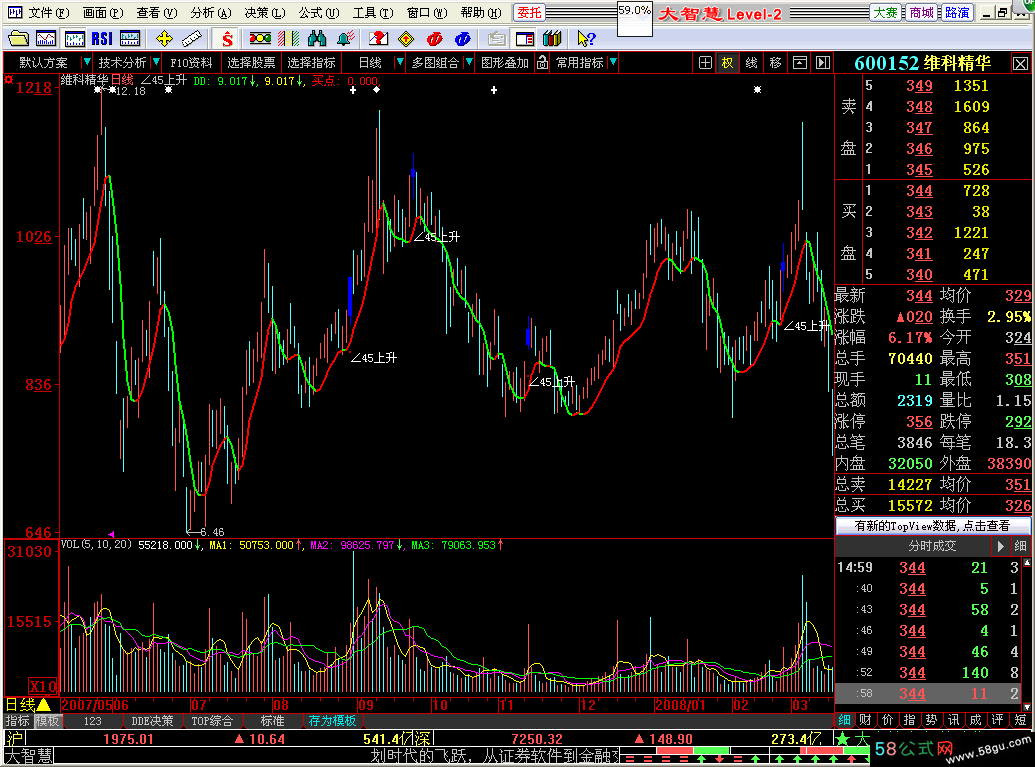Open the 默认方案 dropdown arrow

[x=86, y=62]
